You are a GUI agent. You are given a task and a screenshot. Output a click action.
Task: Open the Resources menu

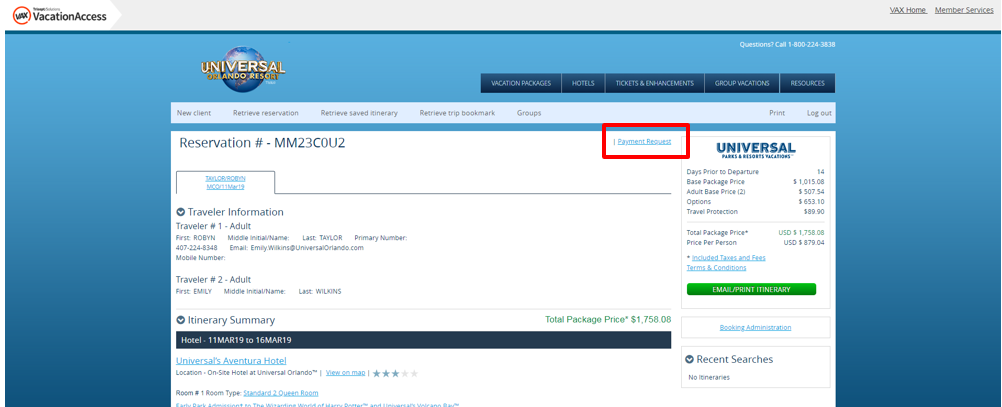(x=807, y=83)
